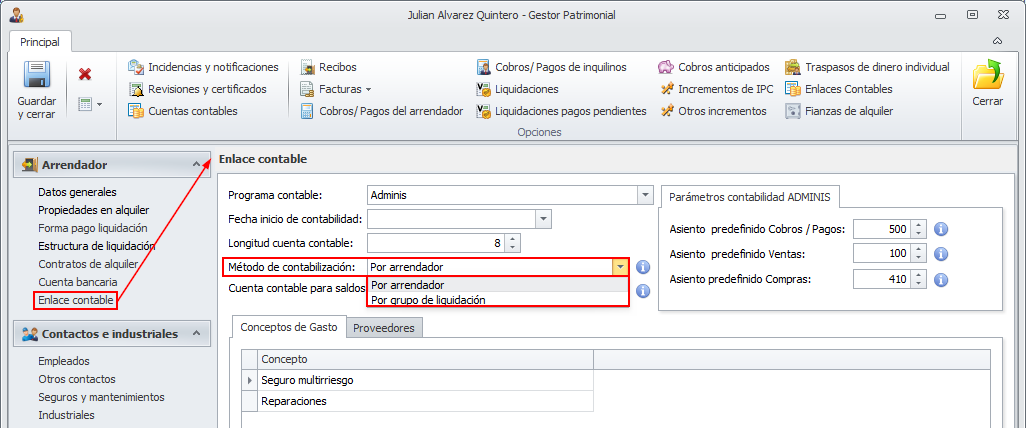Increase the Longitud cuenta contable value

tap(513, 238)
